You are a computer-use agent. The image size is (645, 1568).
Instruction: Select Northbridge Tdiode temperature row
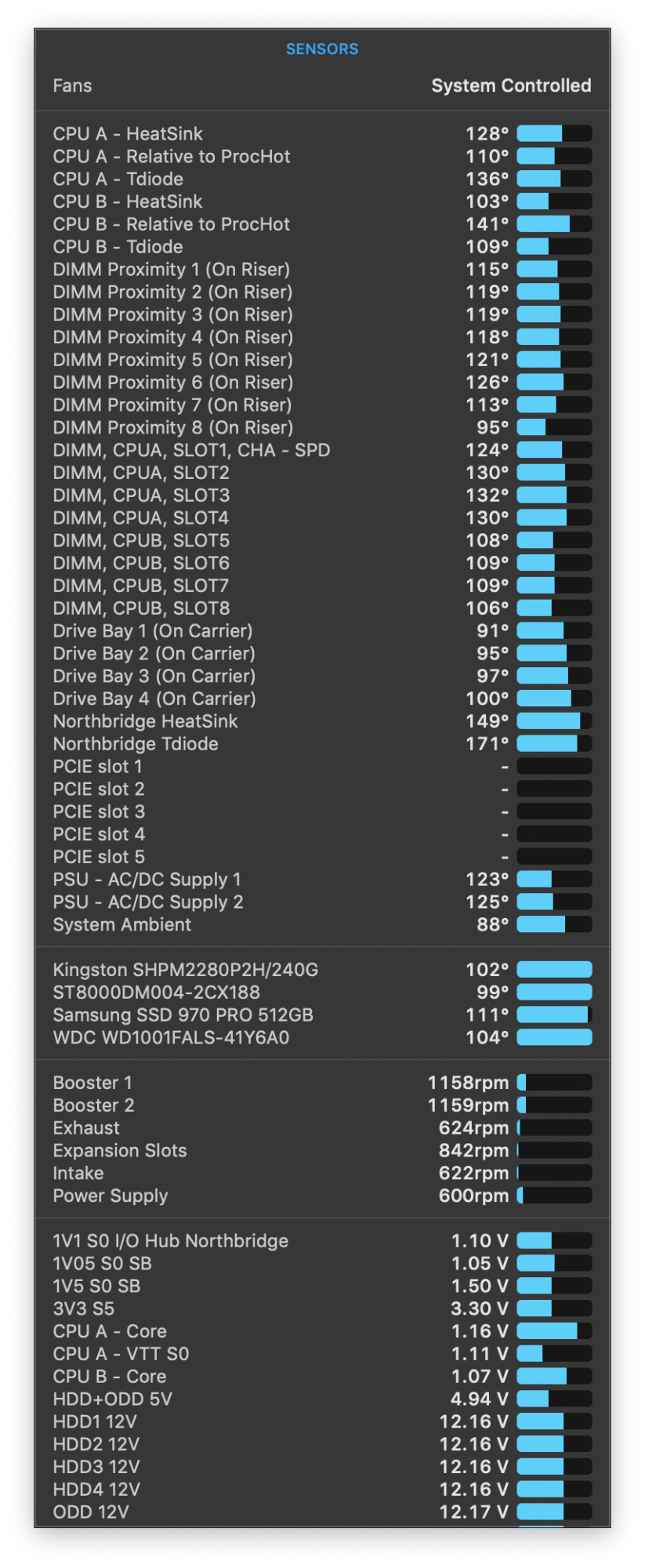[322, 744]
